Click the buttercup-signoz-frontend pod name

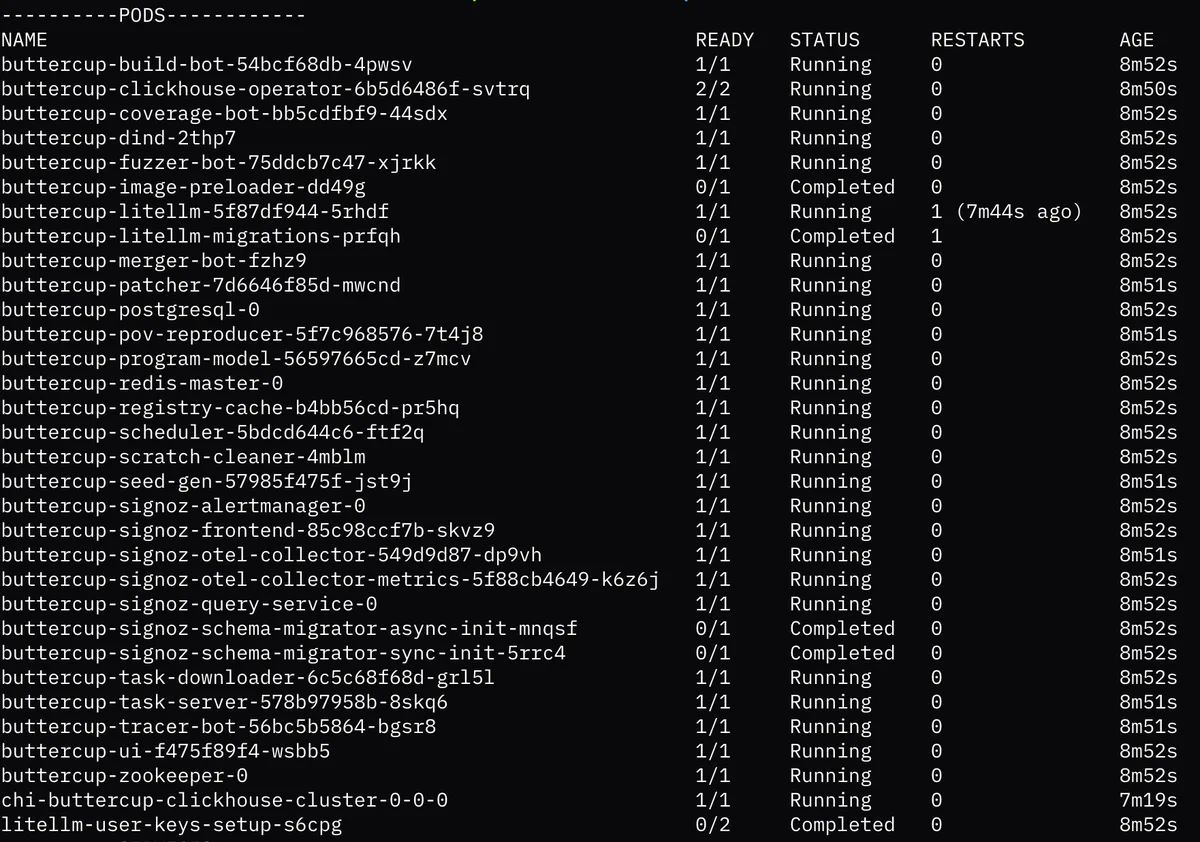[248, 530]
